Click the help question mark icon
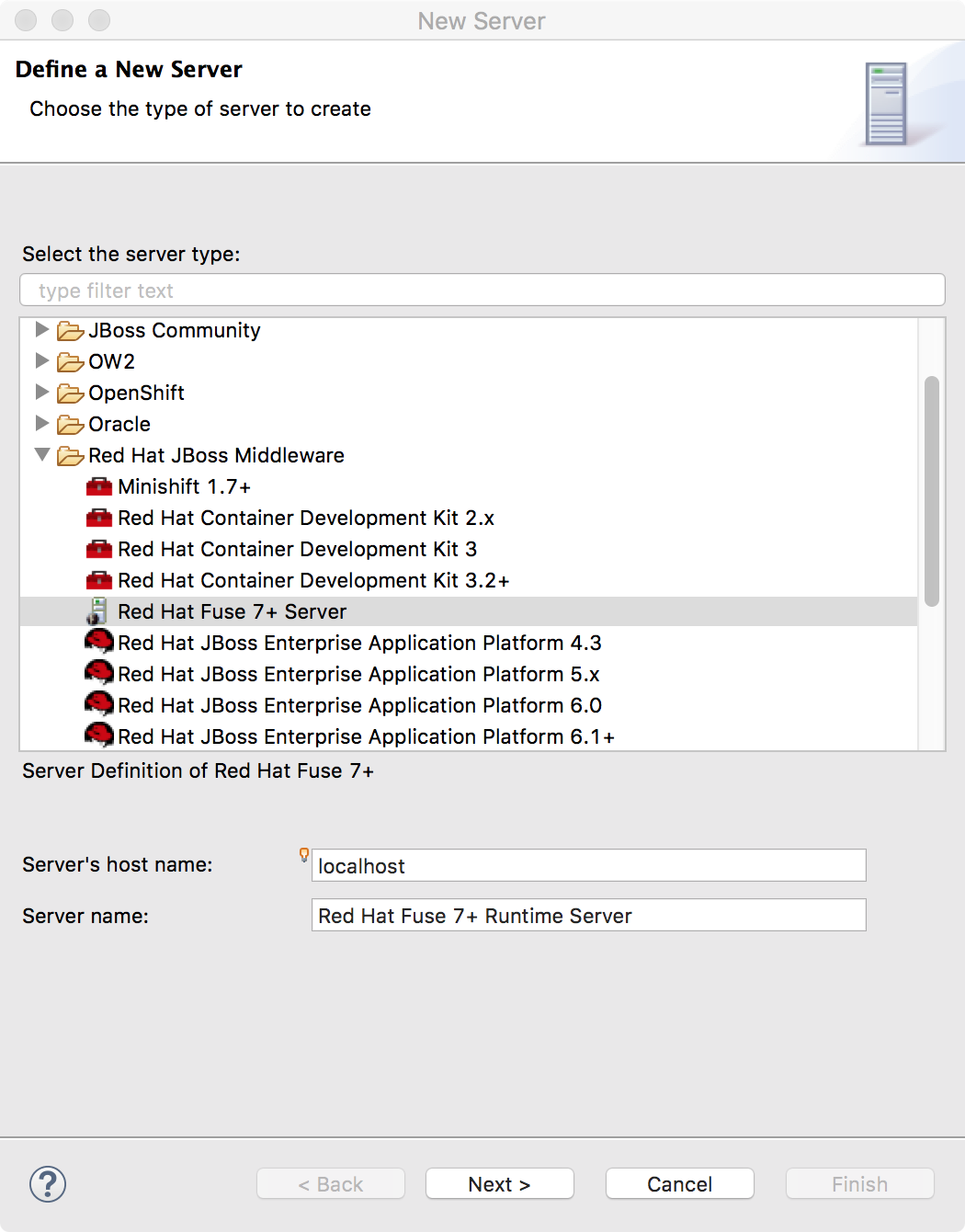 coord(48,1184)
